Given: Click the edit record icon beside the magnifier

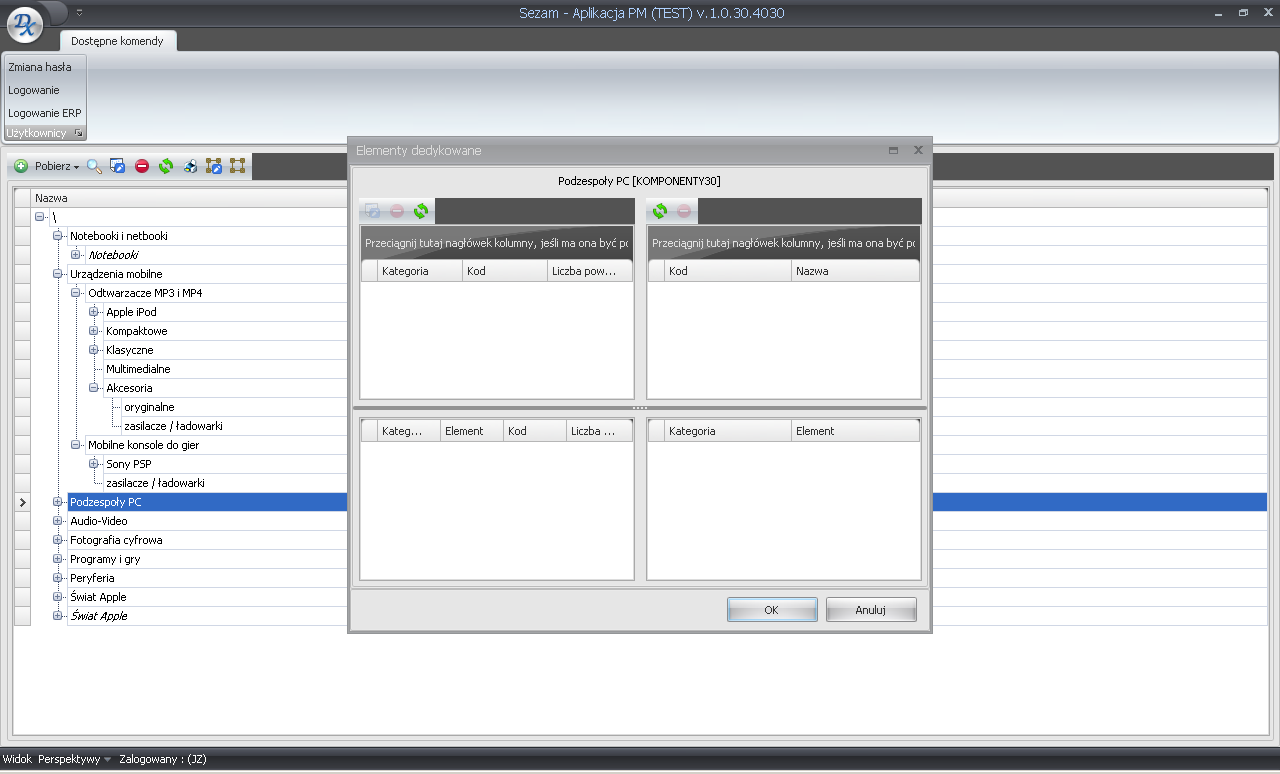Looking at the screenshot, I should (x=117, y=166).
